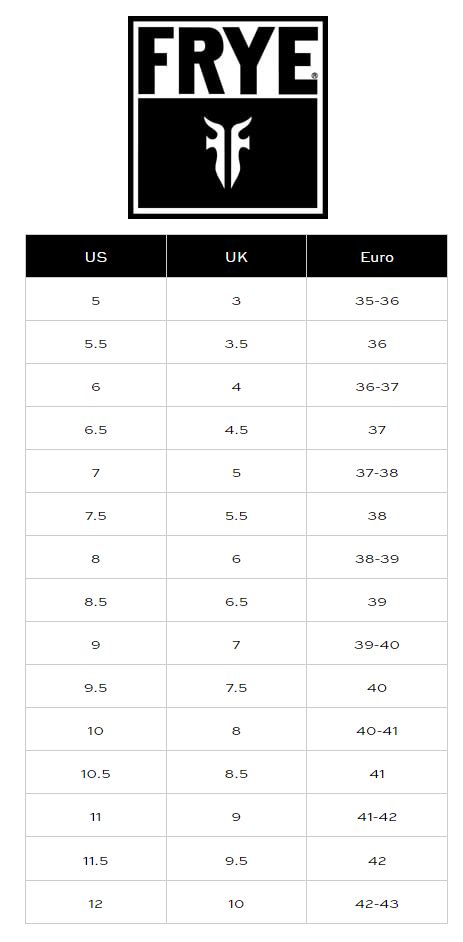
Task: Click US size 6.5 cell
Action: point(96,429)
